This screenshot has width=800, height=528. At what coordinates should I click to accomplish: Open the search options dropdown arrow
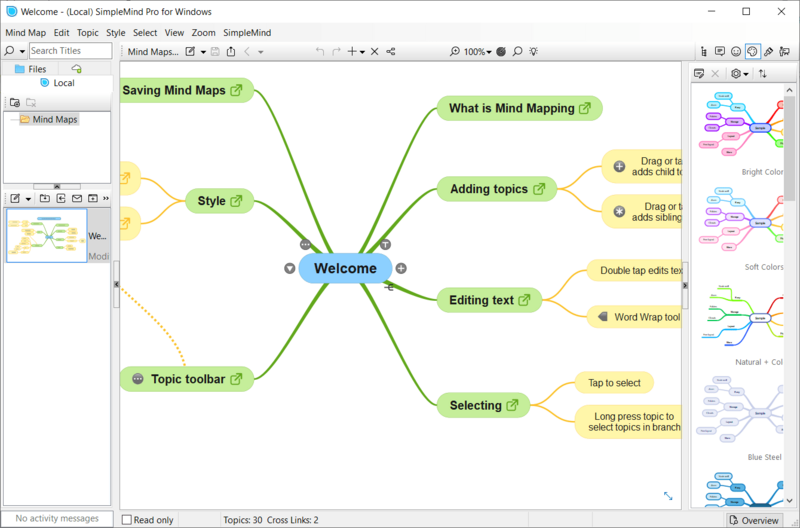click(x=22, y=52)
